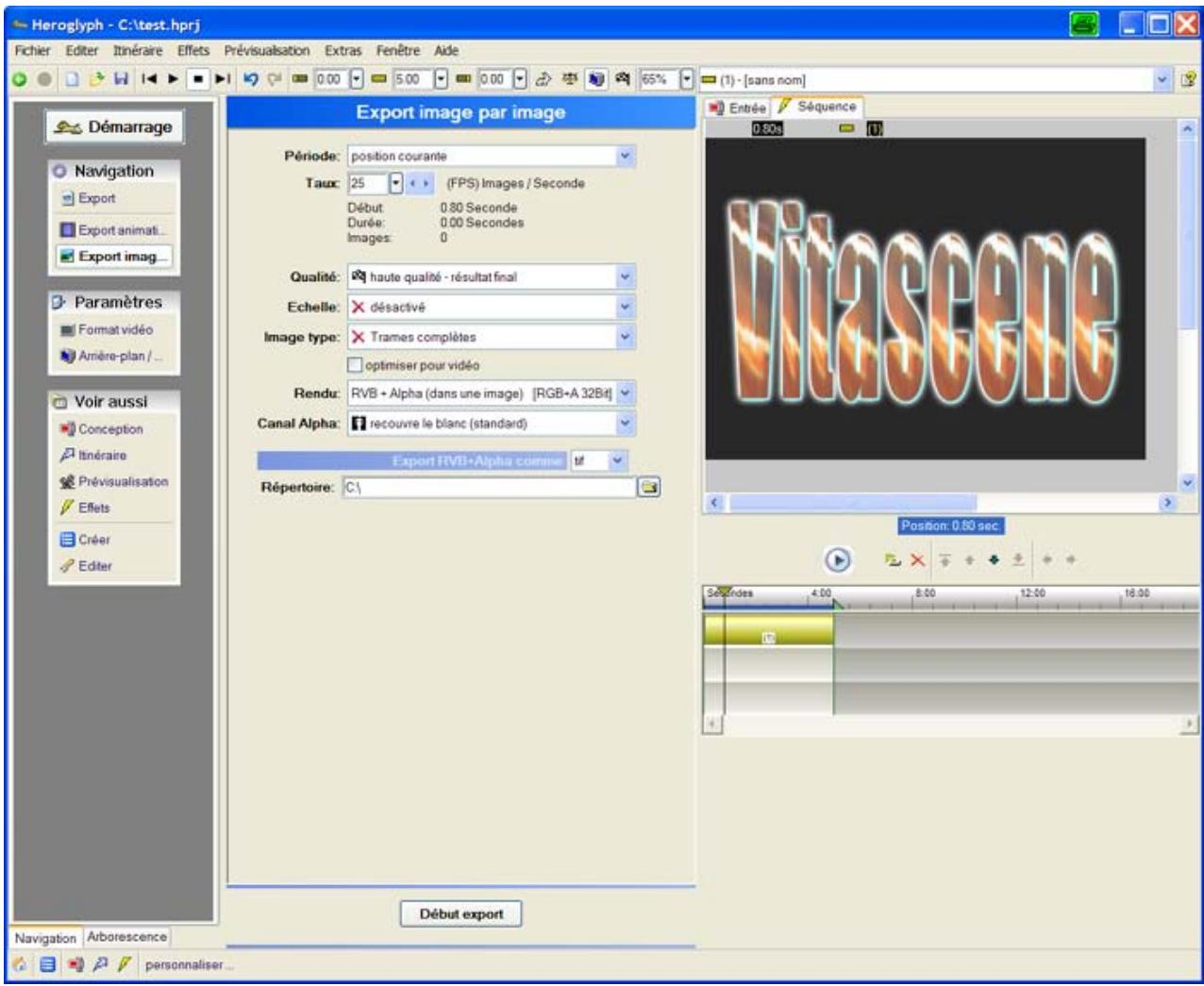Screen dimensions: 1204x986
Task: Browse for the Répertoire folder using the folder icon
Action: pos(649,488)
